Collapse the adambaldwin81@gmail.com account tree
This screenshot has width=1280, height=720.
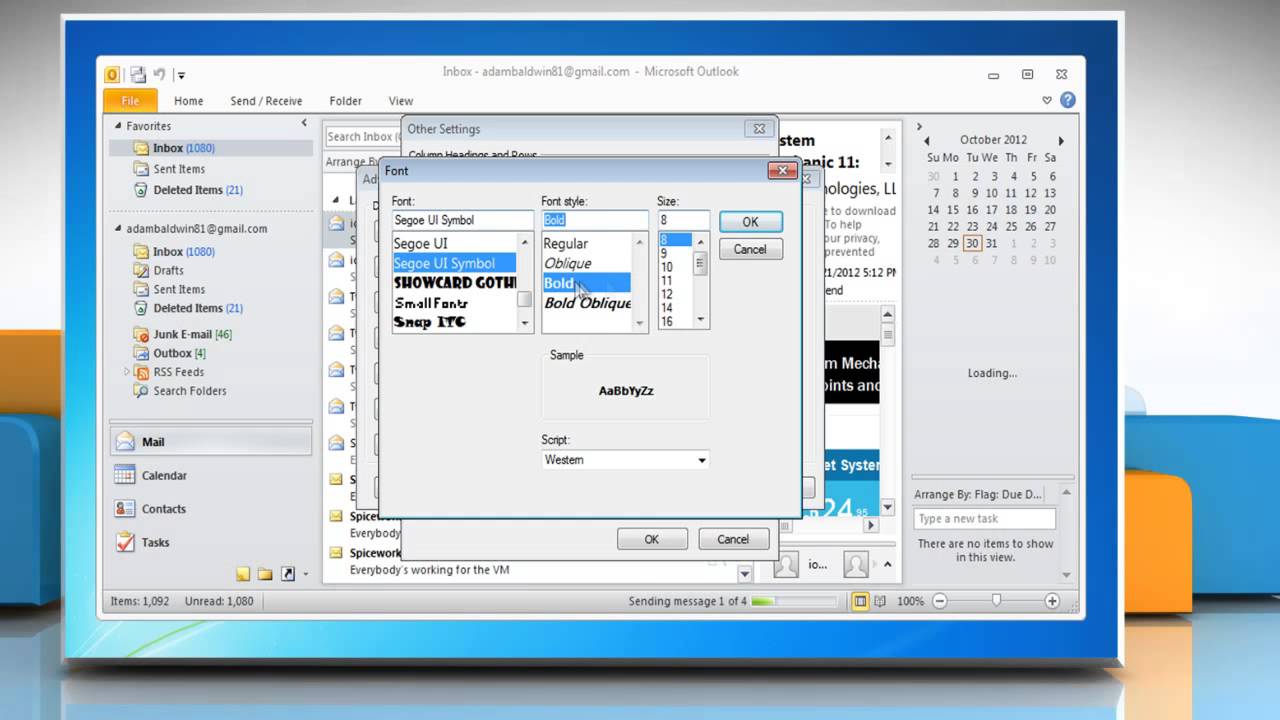pyautogui.click(x=117, y=228)
